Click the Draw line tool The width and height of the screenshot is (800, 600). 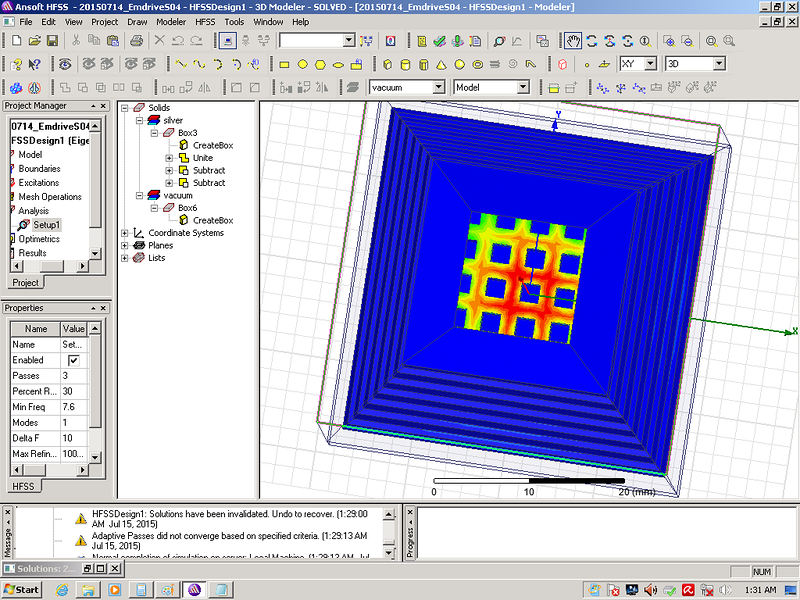coord(181,64)
